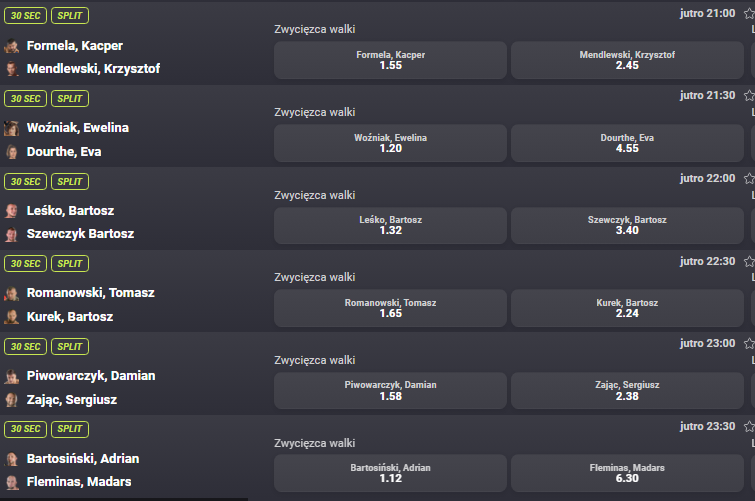The height and width of the screenshot is (501, 755).
Task: Click the SPLIT badge for Bartosiński fight
Action: [70, 429]
